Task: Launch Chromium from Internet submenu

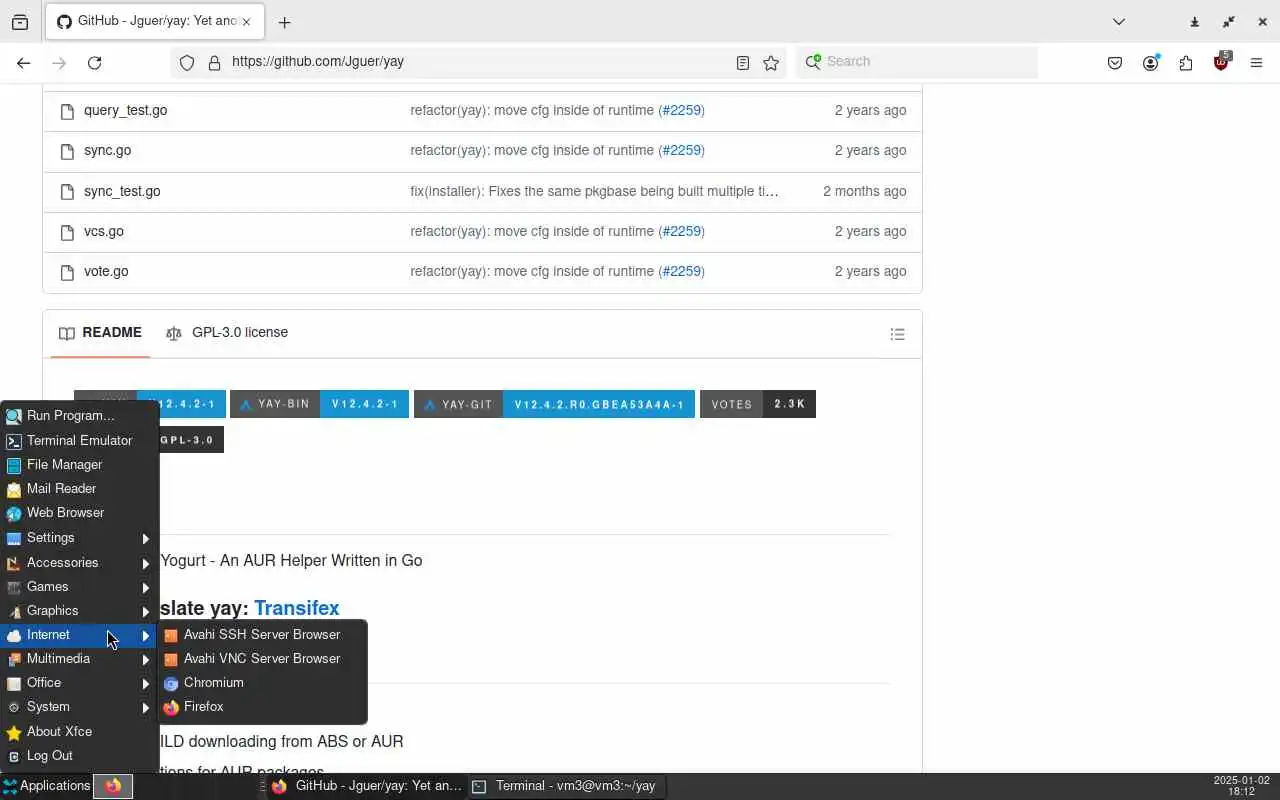Action: [x=263, y=683]
